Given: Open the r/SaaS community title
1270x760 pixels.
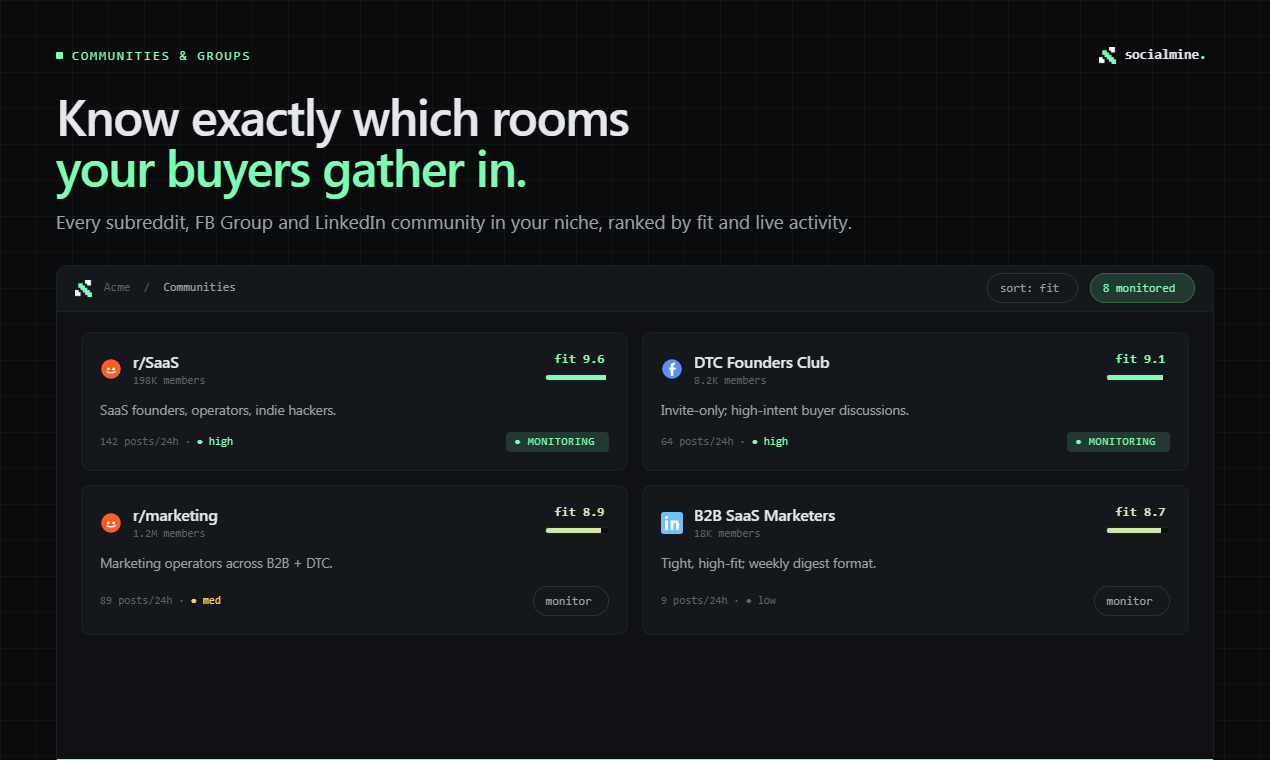Looking at the screenshot, I should click(x=156, y=362).
